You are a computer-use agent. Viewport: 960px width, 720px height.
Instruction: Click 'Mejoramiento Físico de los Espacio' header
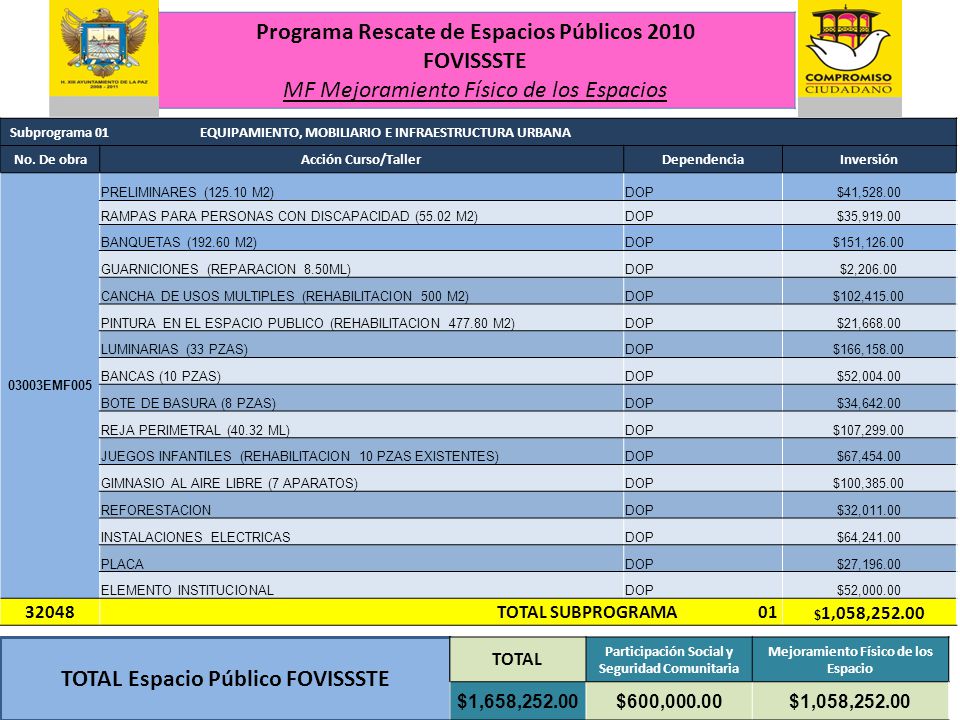tap(850, 659)
